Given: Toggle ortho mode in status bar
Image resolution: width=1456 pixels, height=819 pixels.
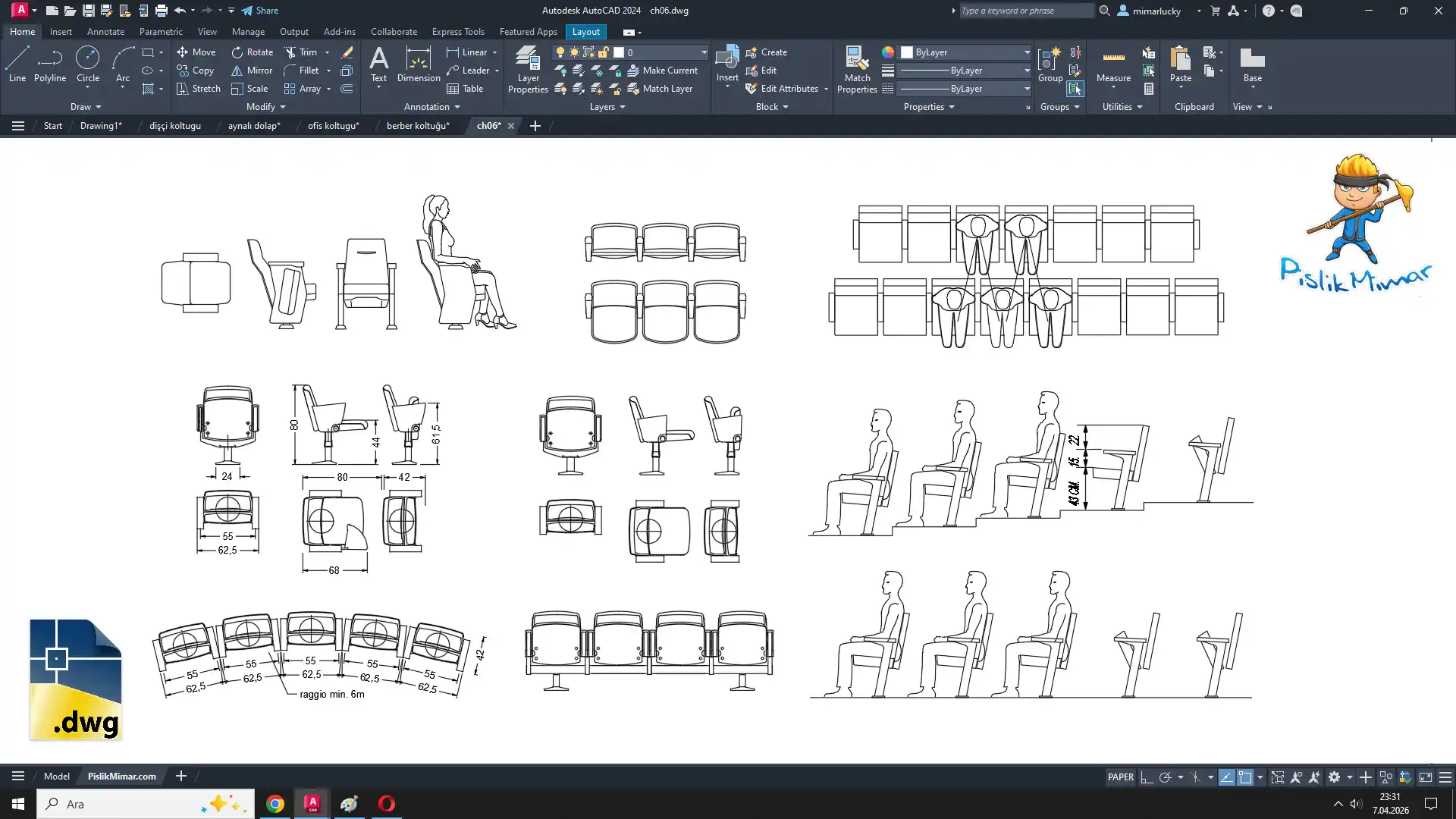Looking at the screenshot, I should (1147, 777).
